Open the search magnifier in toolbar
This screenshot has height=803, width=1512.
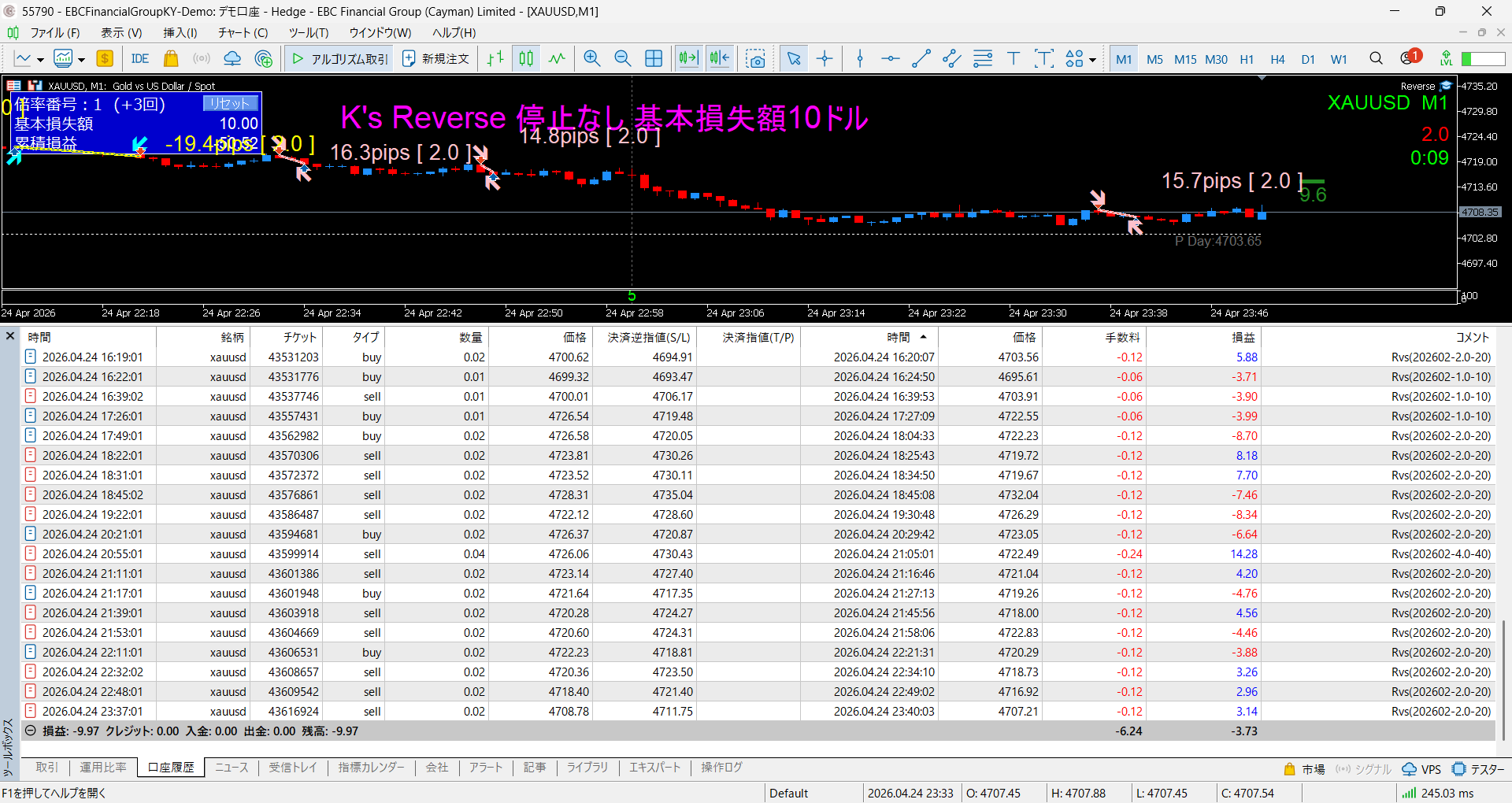click(1376, 59)
